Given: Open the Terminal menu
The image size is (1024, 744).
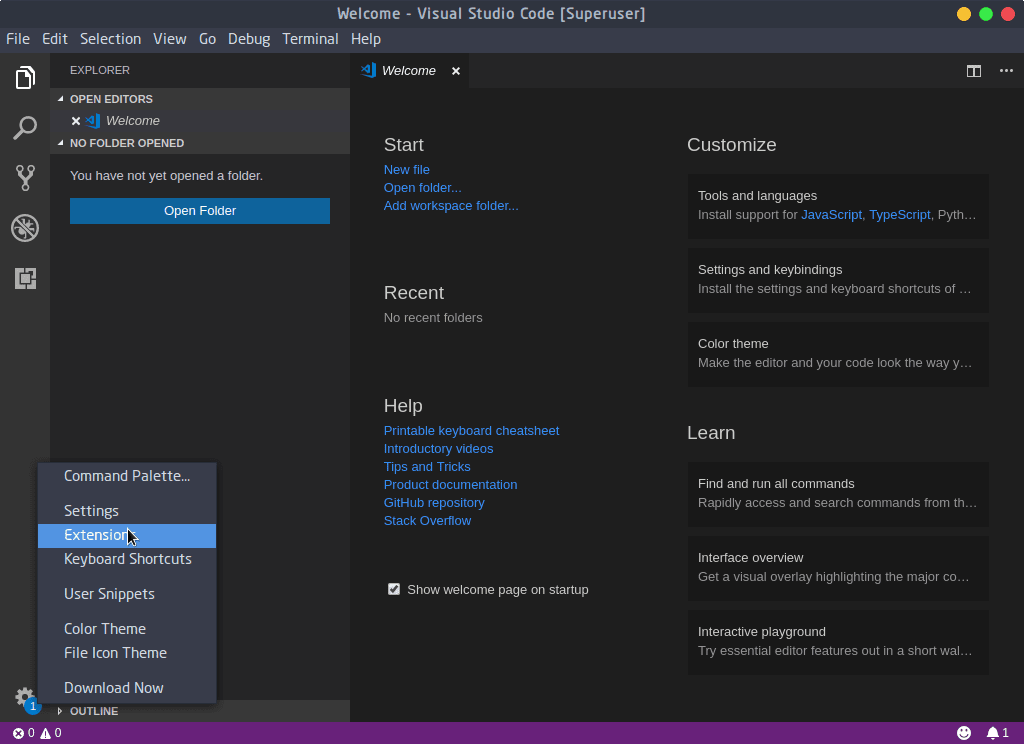Looking at the screenshot, I should (310, 38).
